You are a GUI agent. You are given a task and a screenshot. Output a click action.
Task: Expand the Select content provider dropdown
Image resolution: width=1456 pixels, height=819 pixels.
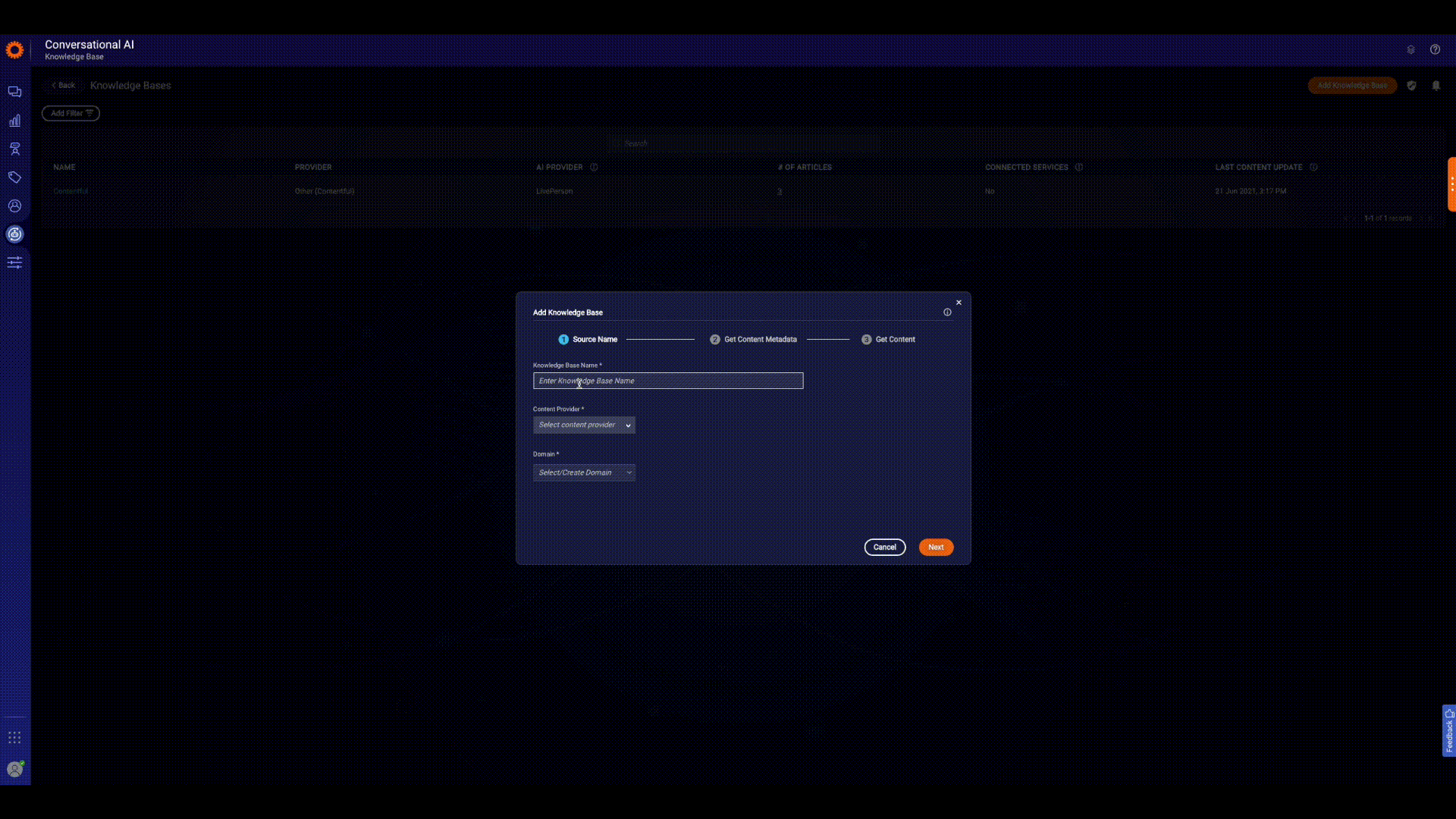(x=584, y=425)
